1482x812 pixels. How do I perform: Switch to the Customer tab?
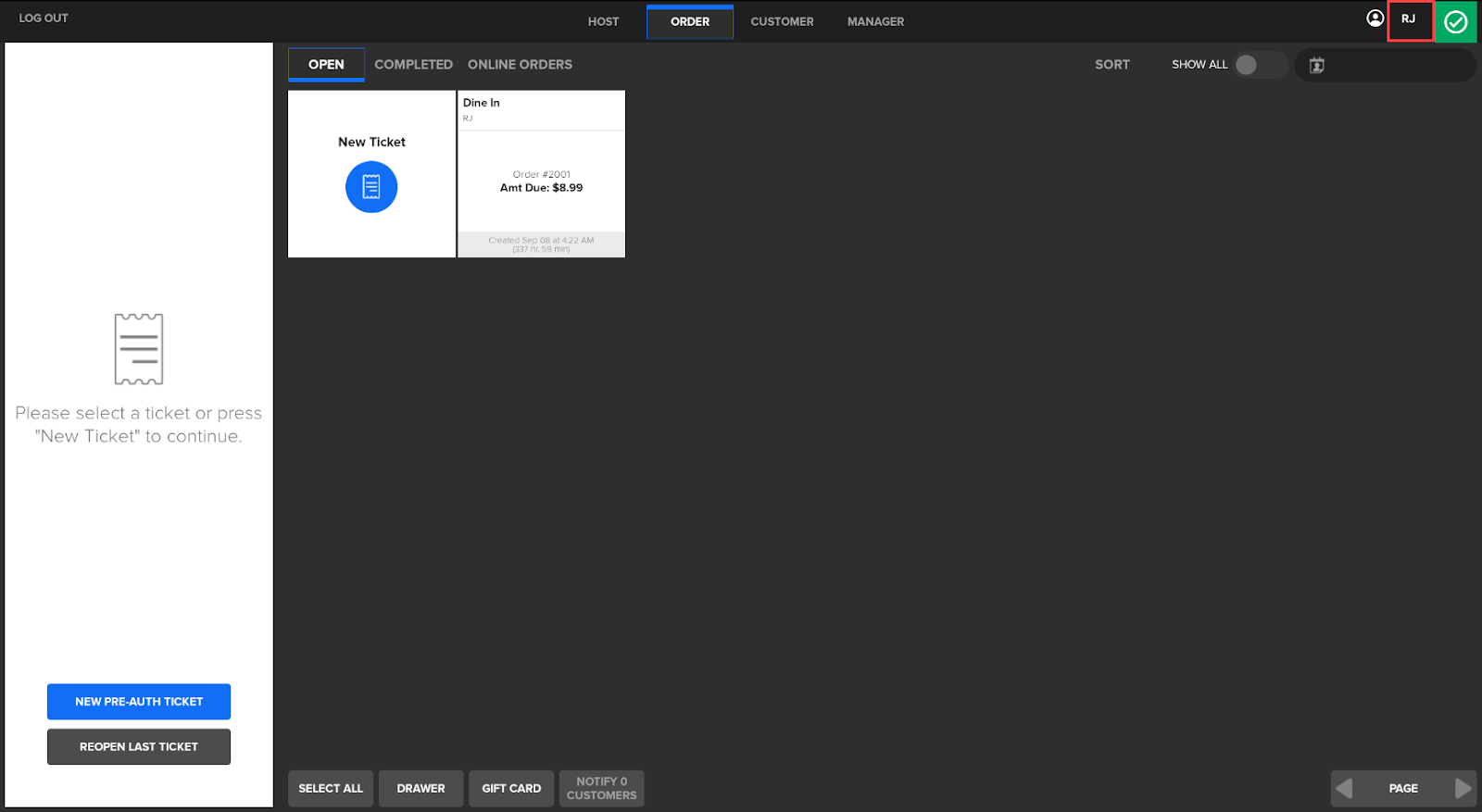(x=782, y=21)
